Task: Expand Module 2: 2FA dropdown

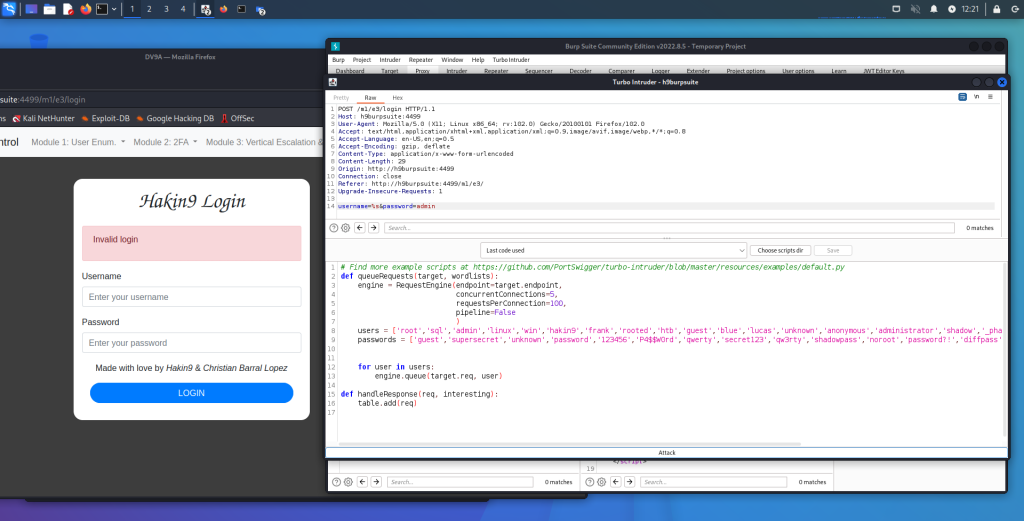Action: [x=165, y=142]
